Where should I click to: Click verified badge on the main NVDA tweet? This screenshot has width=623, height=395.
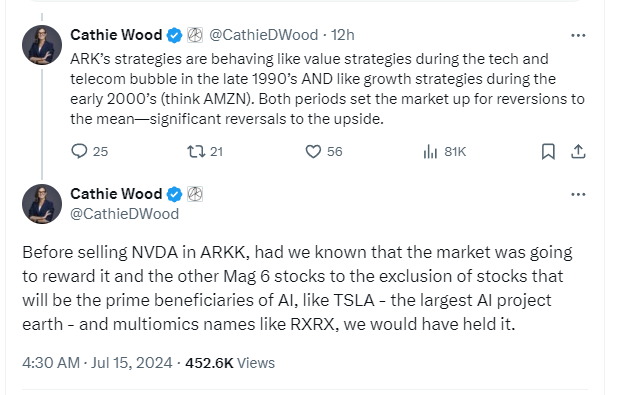pos(174,194)
